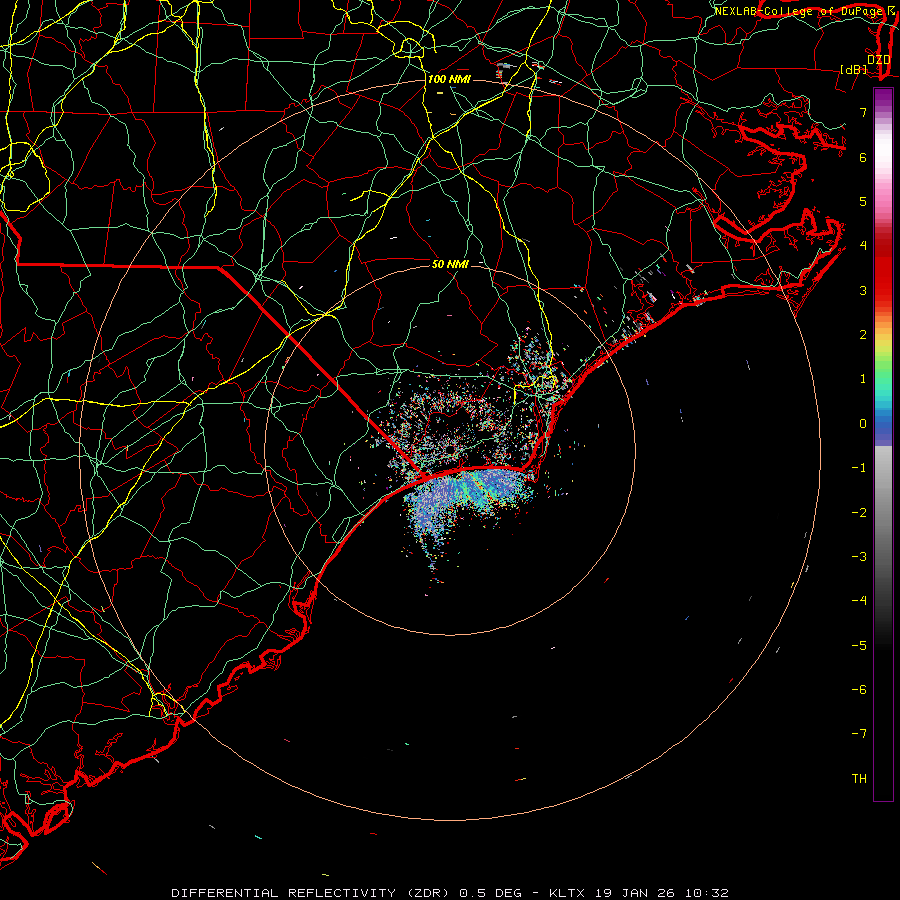Click the "5" value on the color scale
Viewport: 900px width, 900px height.
[863, 201]
